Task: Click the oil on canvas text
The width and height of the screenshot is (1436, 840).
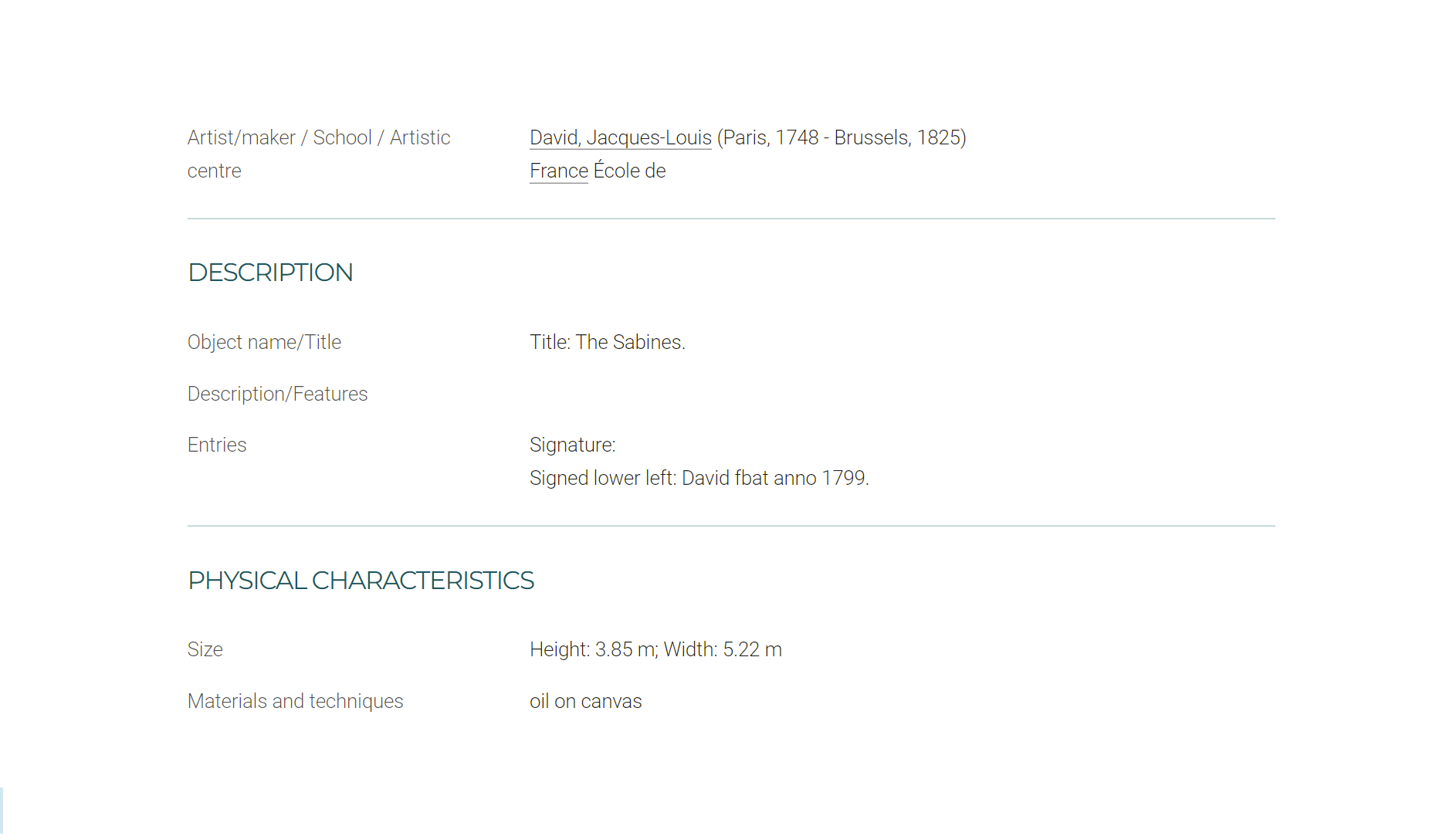Action: tap(585, 701)
